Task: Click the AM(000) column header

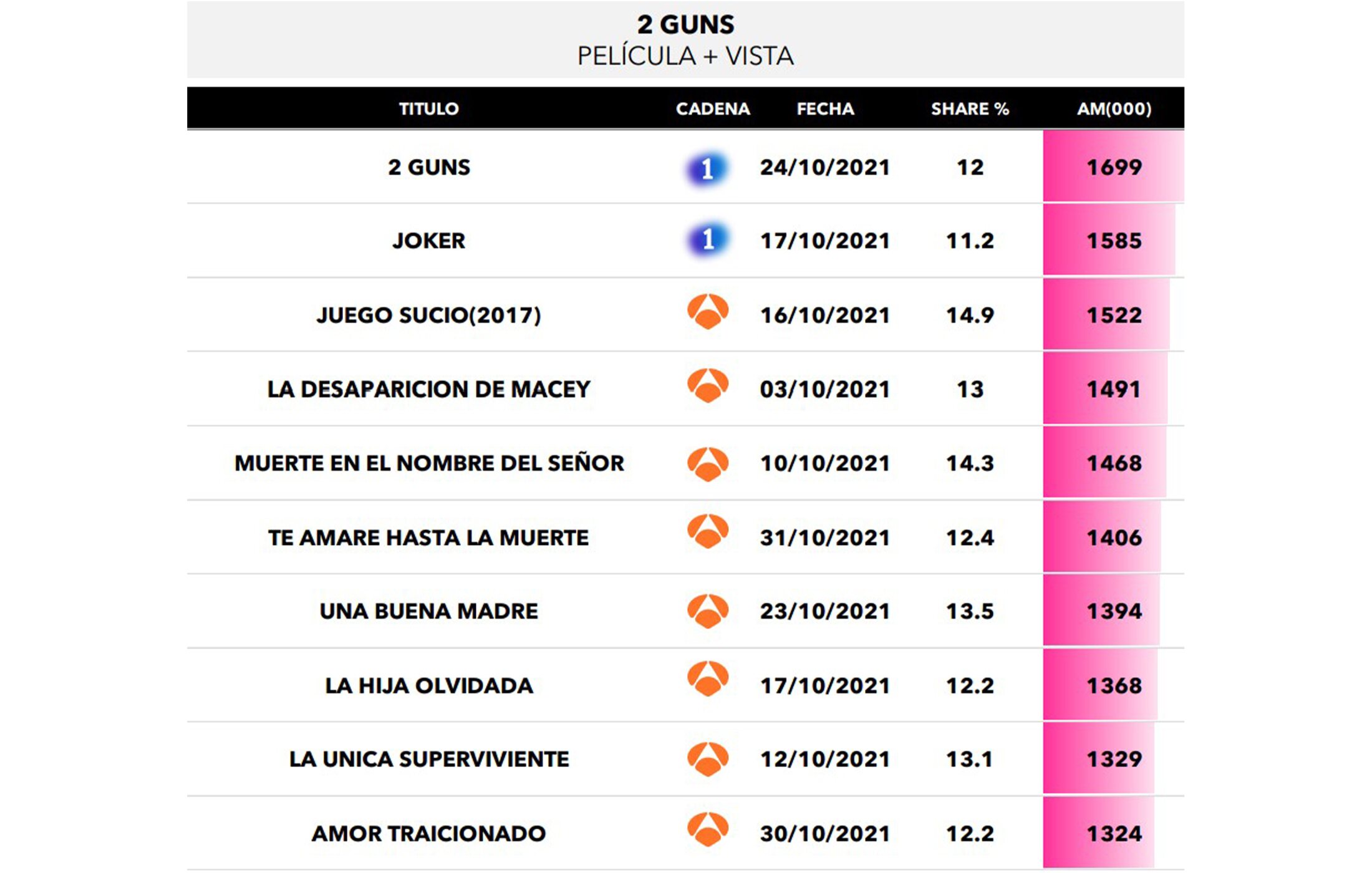Action: pos(1114,109)
